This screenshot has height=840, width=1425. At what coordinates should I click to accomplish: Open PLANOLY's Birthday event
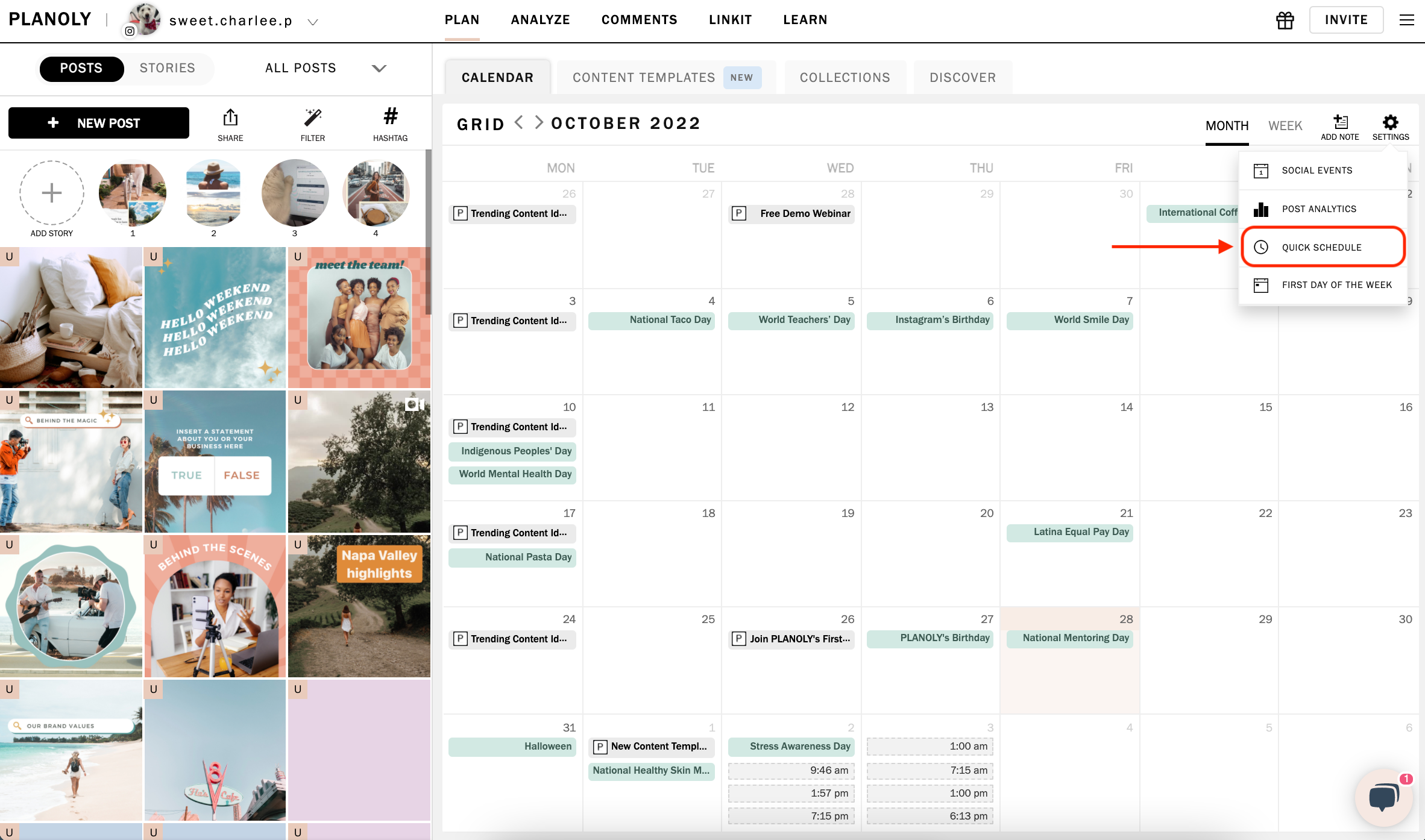pyautogui.click(x=930, y=638)
